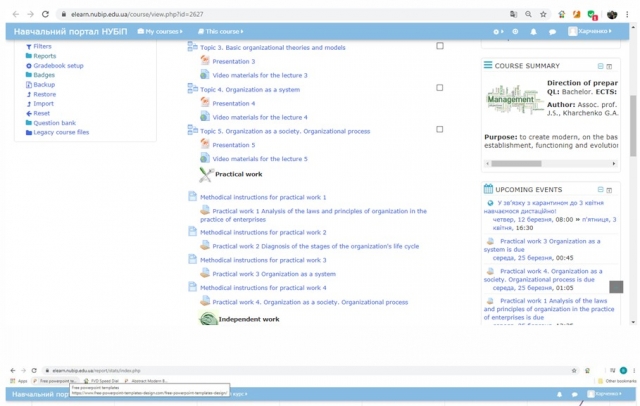Click the Presentation 3 PowerPoint icon
Image resolution: width=640 pixels, height=406 pixels.
click(205, 60)
